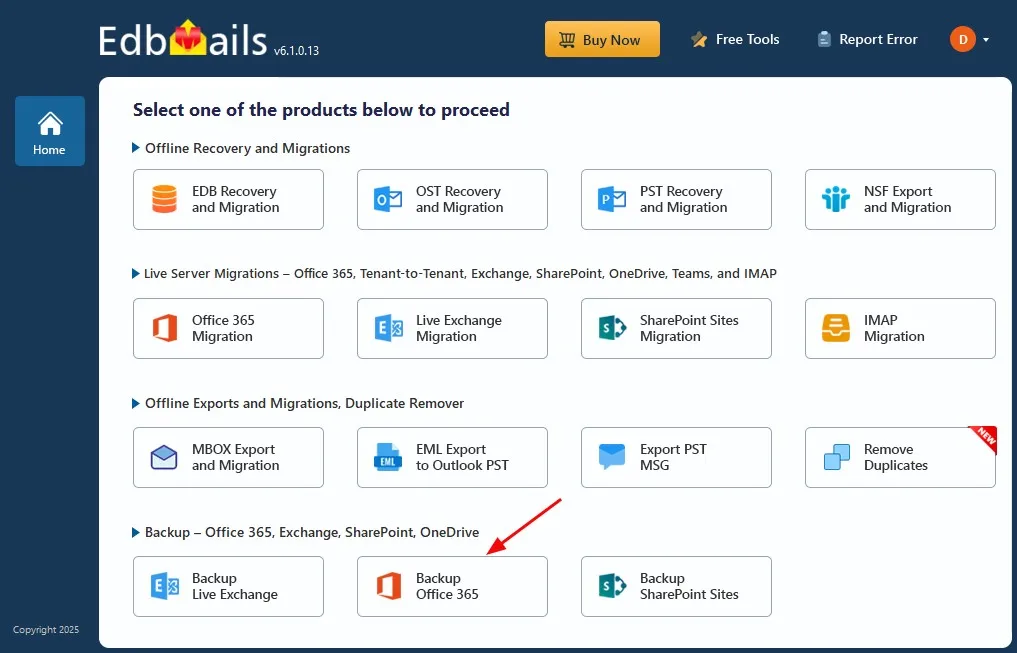Screen dimensions: 1017x653
Task: Collapse the Offline Recovery and Migrations section
Action: (136, 148)
